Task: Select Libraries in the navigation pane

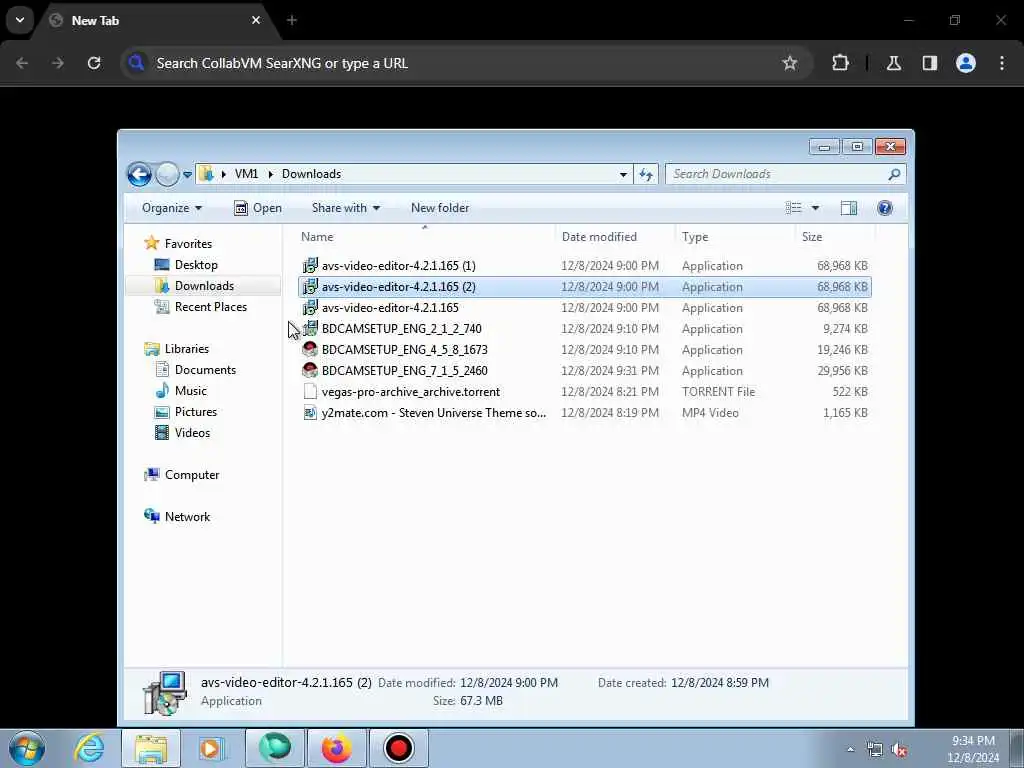Action: [x=177, y=349]
